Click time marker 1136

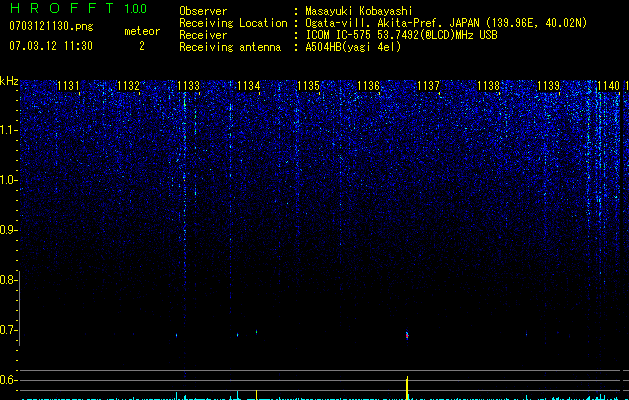[x=368, y=85]
